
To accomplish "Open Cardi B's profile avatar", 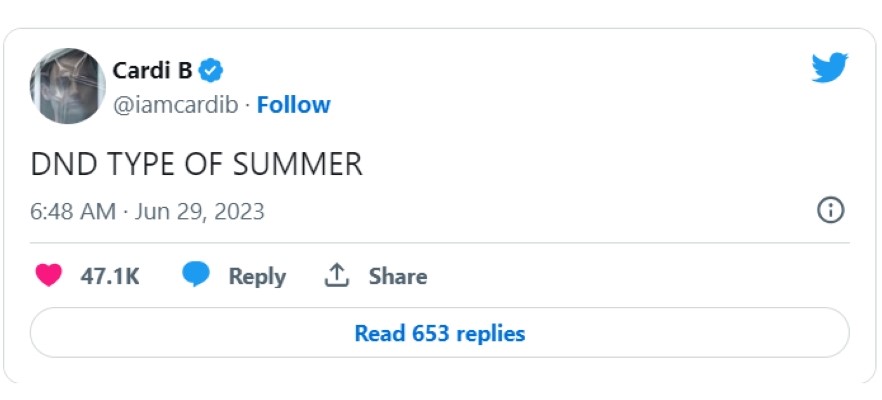I will (x=67, y=87).
